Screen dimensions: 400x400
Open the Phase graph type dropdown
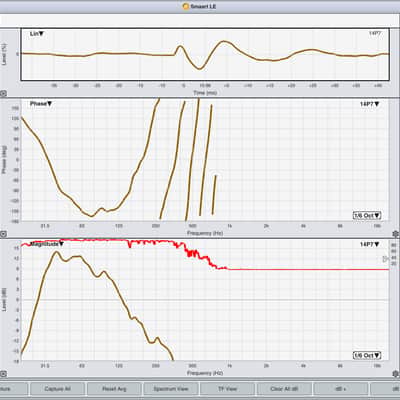[41, 104]
